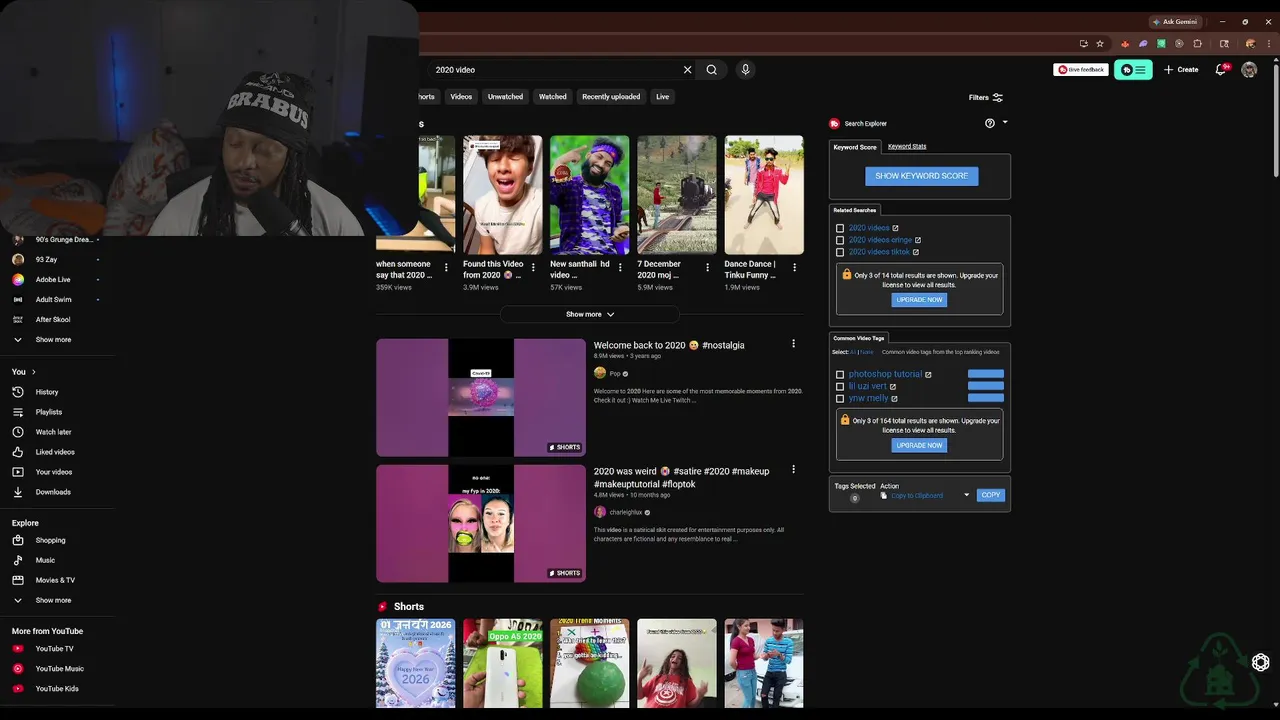1280x720 pixels.
Task: Check the 2020 videos tiktok checkbox
Action: pos(840,252)
